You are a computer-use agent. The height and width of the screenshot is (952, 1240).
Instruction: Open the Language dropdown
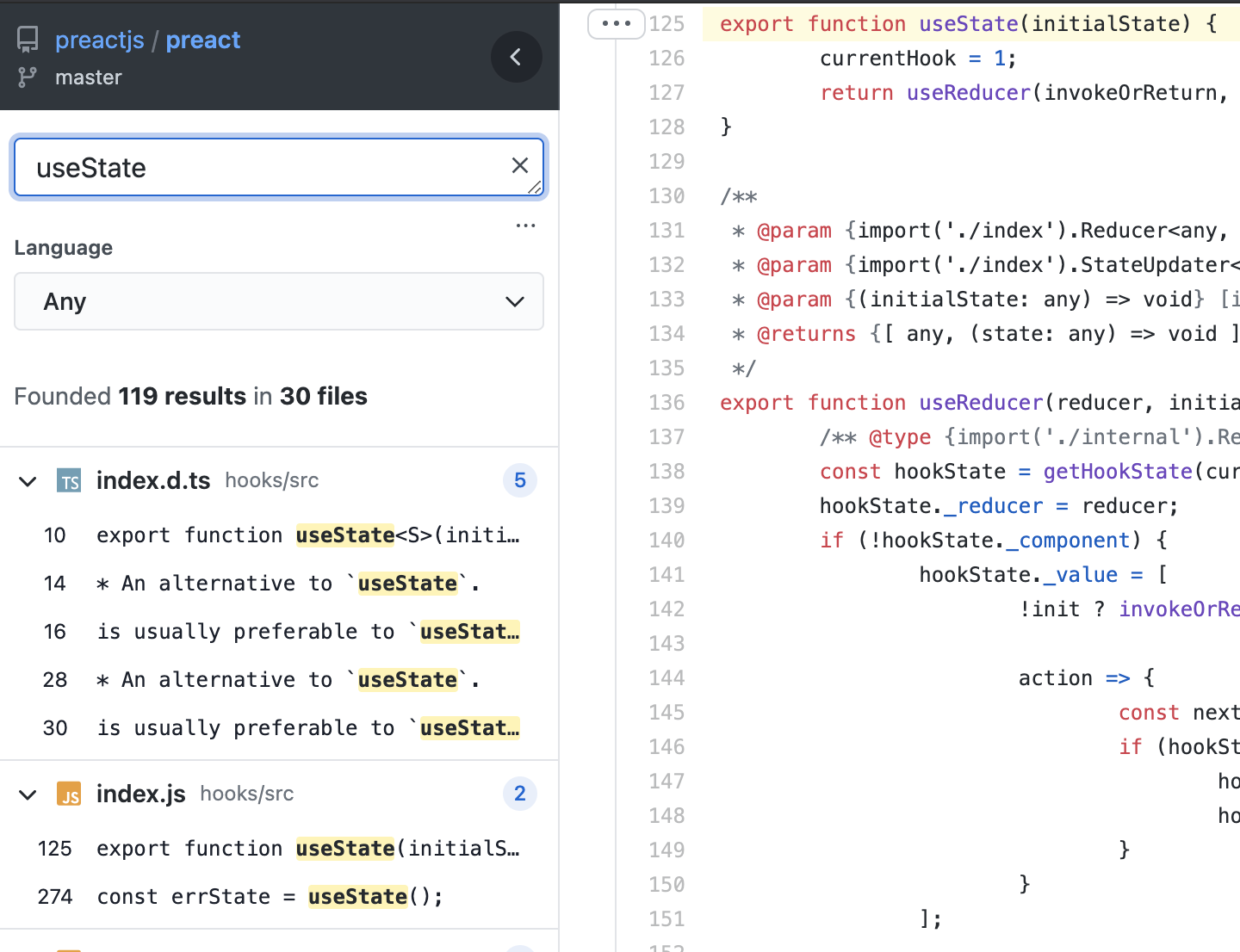tap(278, 301)
